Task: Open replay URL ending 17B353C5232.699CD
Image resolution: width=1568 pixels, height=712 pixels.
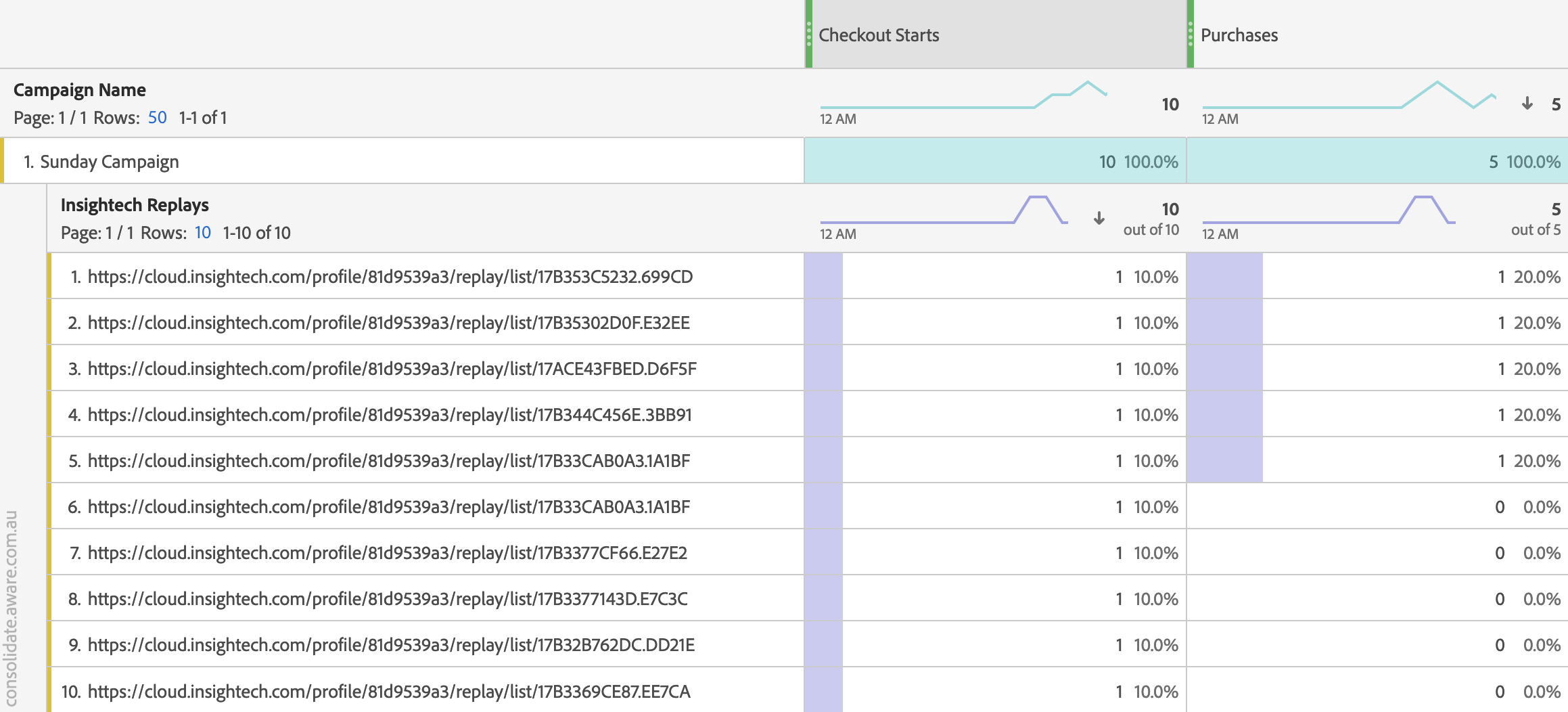Action: [x=390, y=277]
